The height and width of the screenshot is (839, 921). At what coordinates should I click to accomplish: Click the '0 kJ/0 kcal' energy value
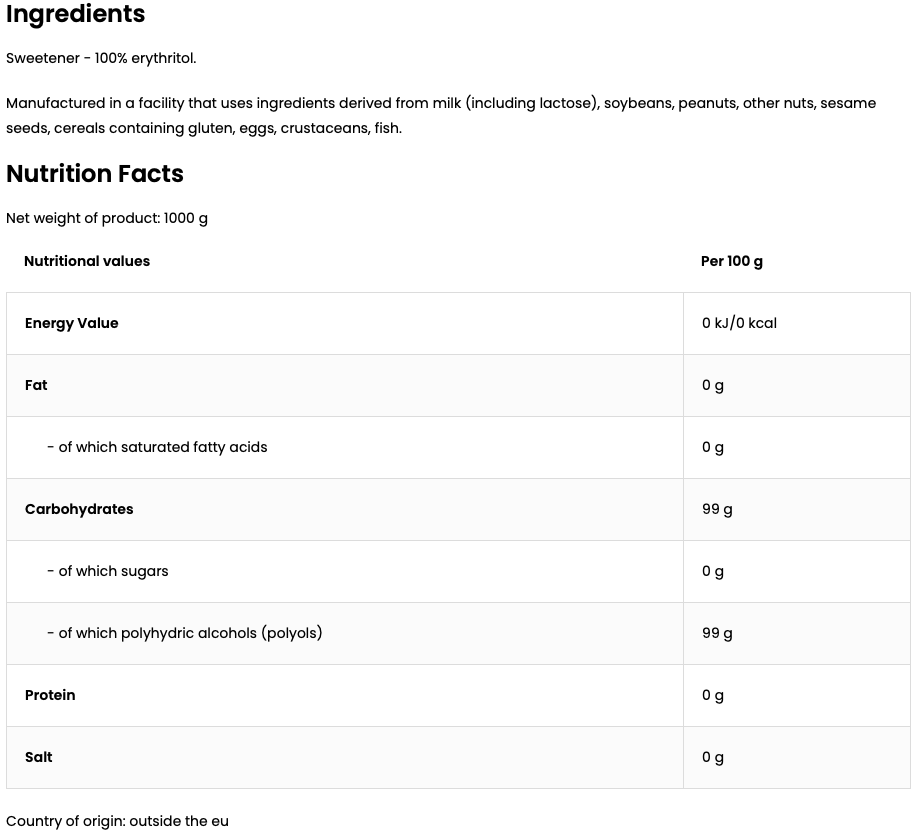[739, 323]
